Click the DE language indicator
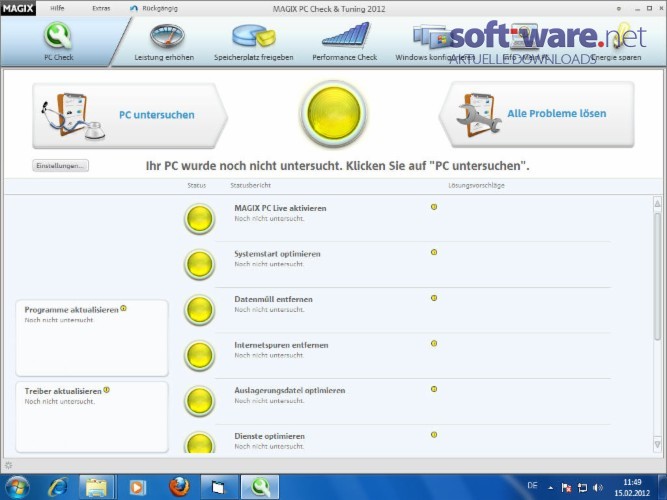 [532, 486]
